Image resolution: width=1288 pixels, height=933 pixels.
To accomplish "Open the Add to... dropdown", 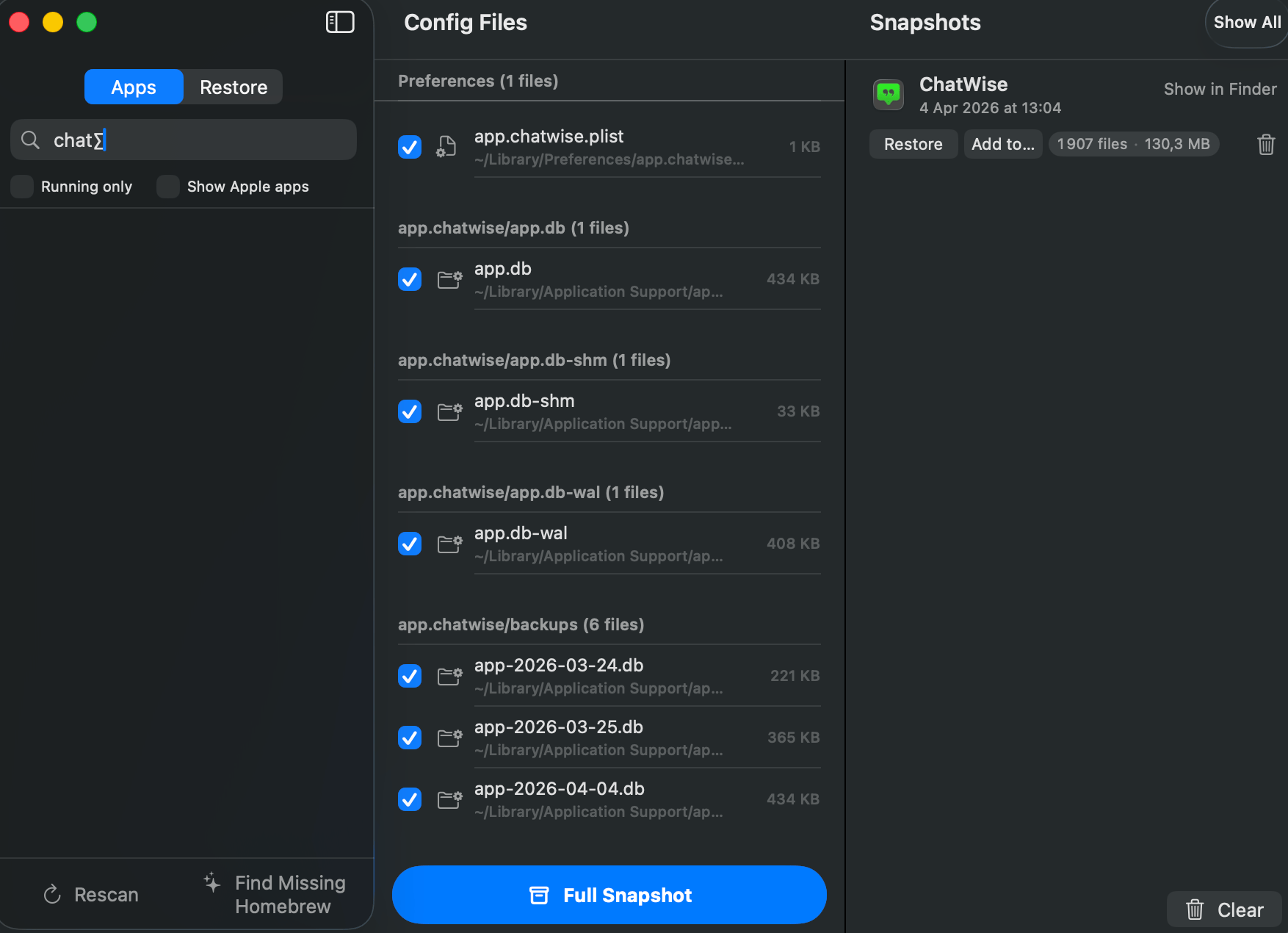I will click(x=1003, y=144).
